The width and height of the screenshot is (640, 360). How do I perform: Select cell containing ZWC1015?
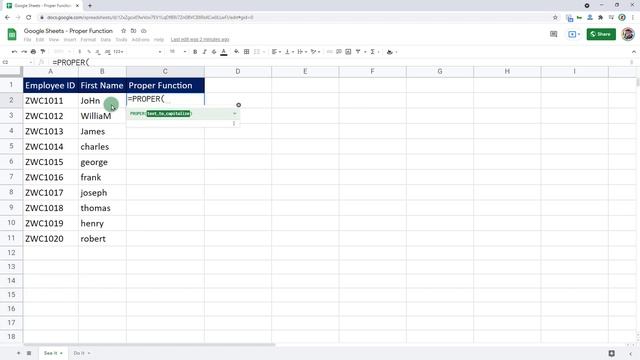(x=51, y=162)
